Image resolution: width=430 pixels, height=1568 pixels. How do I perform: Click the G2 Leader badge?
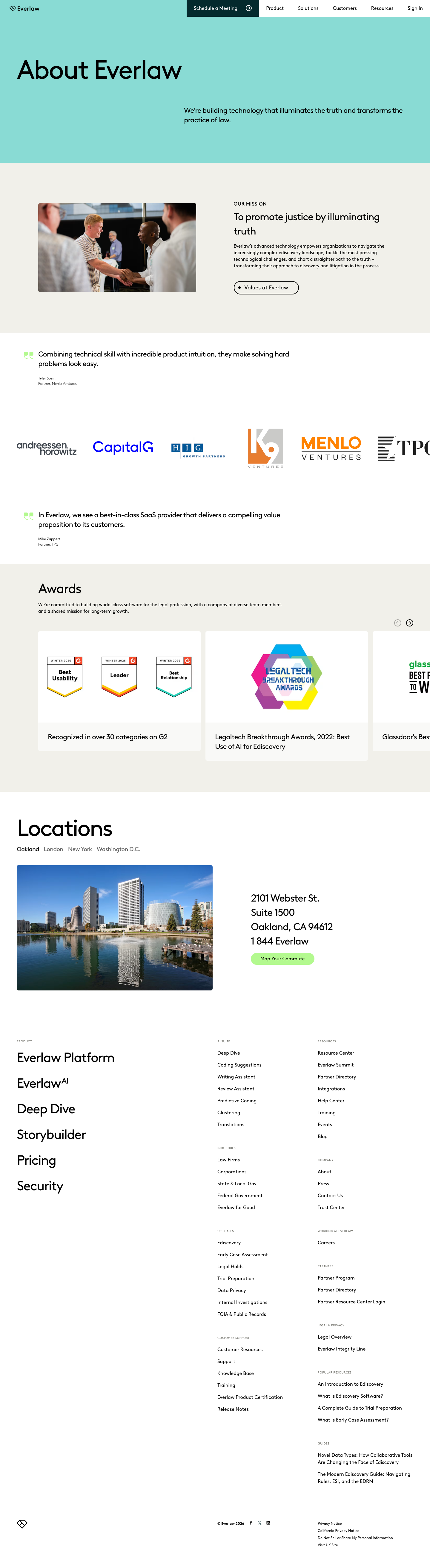(119, 677)
